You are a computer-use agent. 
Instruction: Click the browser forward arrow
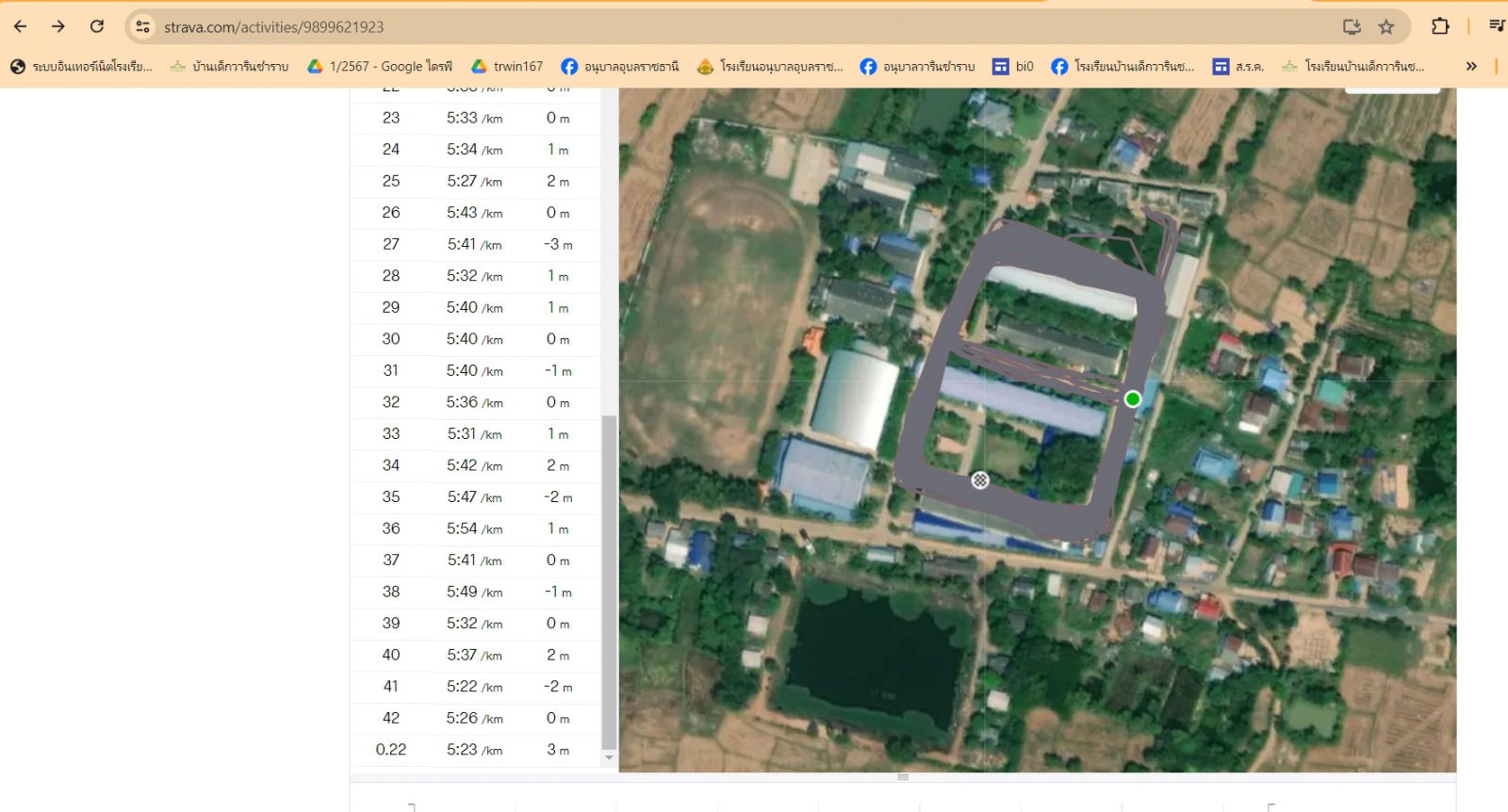tap(58, 26)
